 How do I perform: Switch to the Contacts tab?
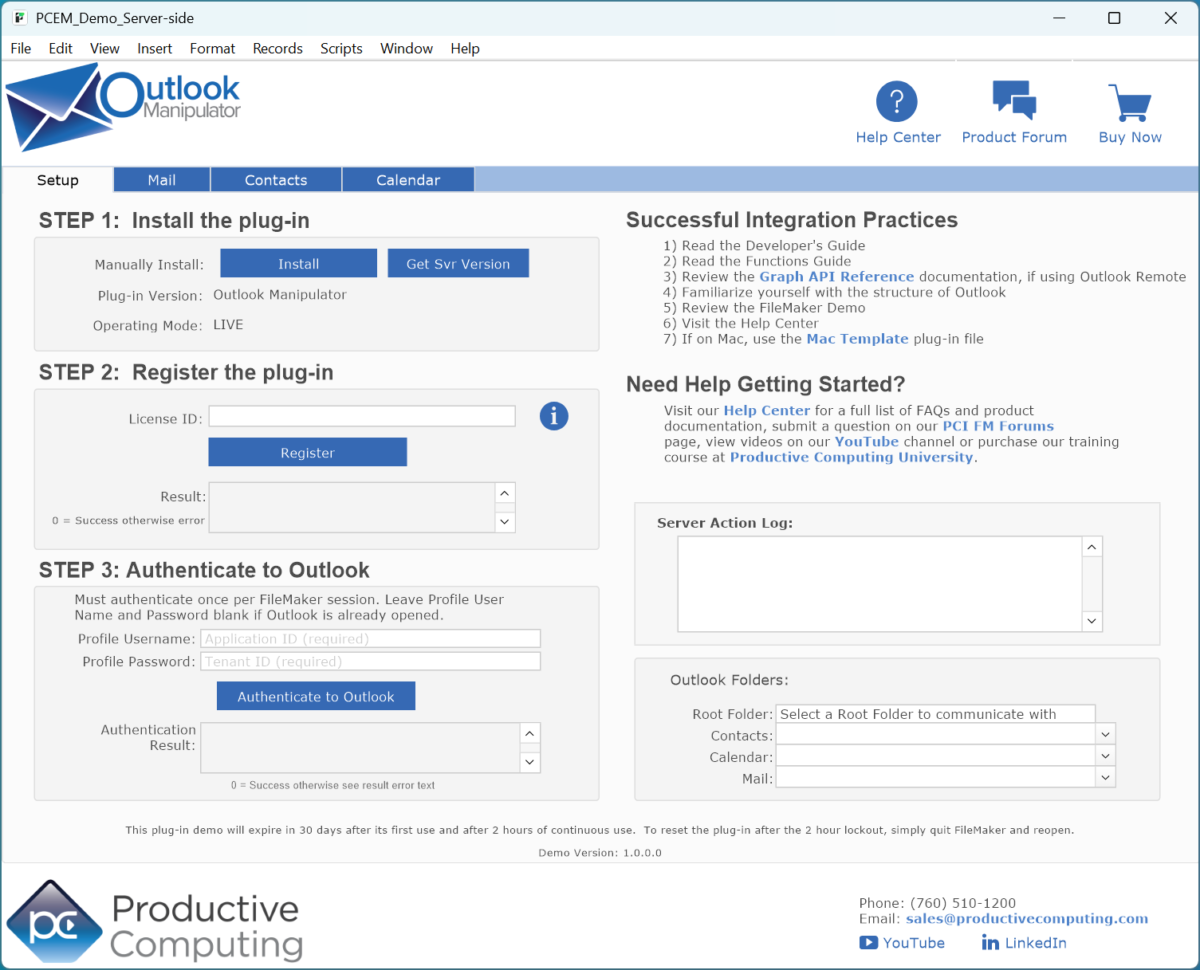(276, 180)
